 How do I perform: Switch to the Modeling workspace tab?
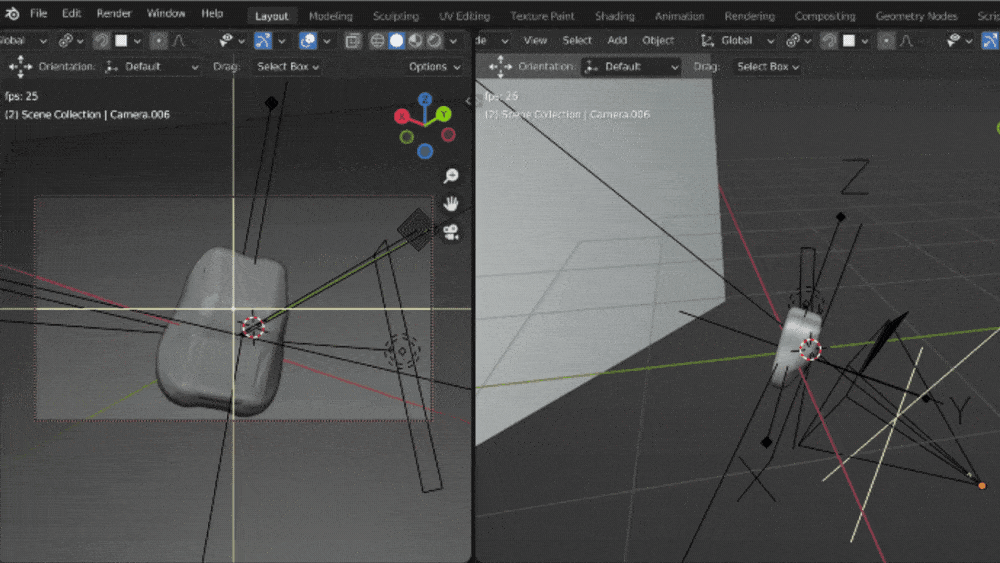(330, 16)
